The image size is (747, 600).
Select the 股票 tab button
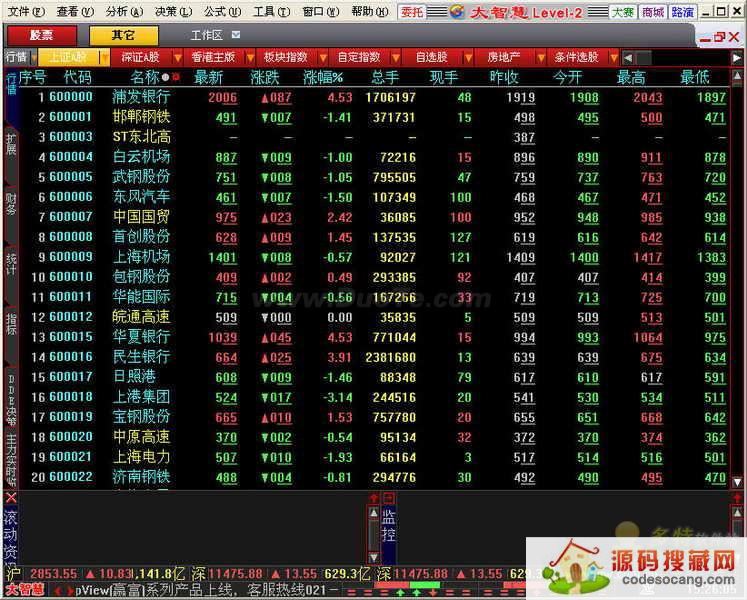tap(43, 34)
